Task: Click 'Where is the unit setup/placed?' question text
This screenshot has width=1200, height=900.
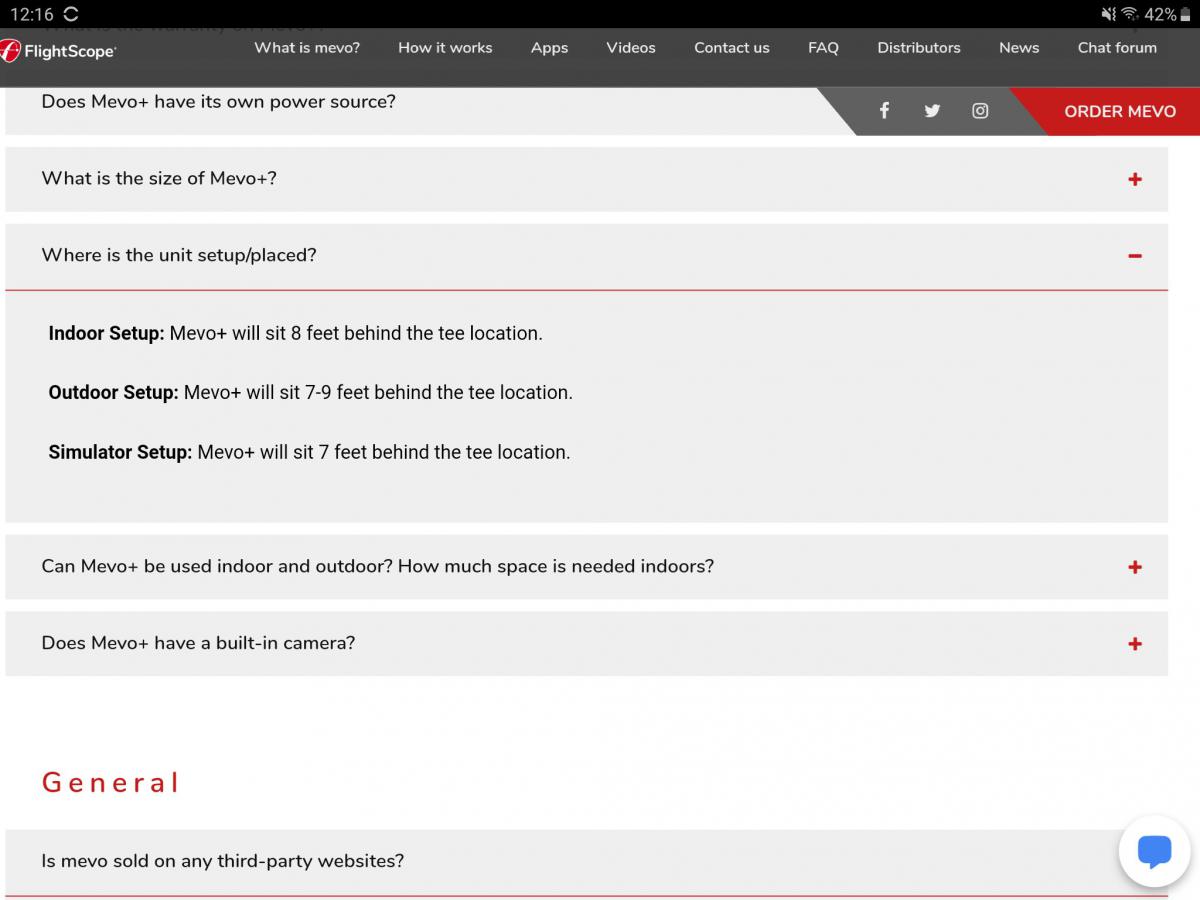Action: (x=179, y=255)
